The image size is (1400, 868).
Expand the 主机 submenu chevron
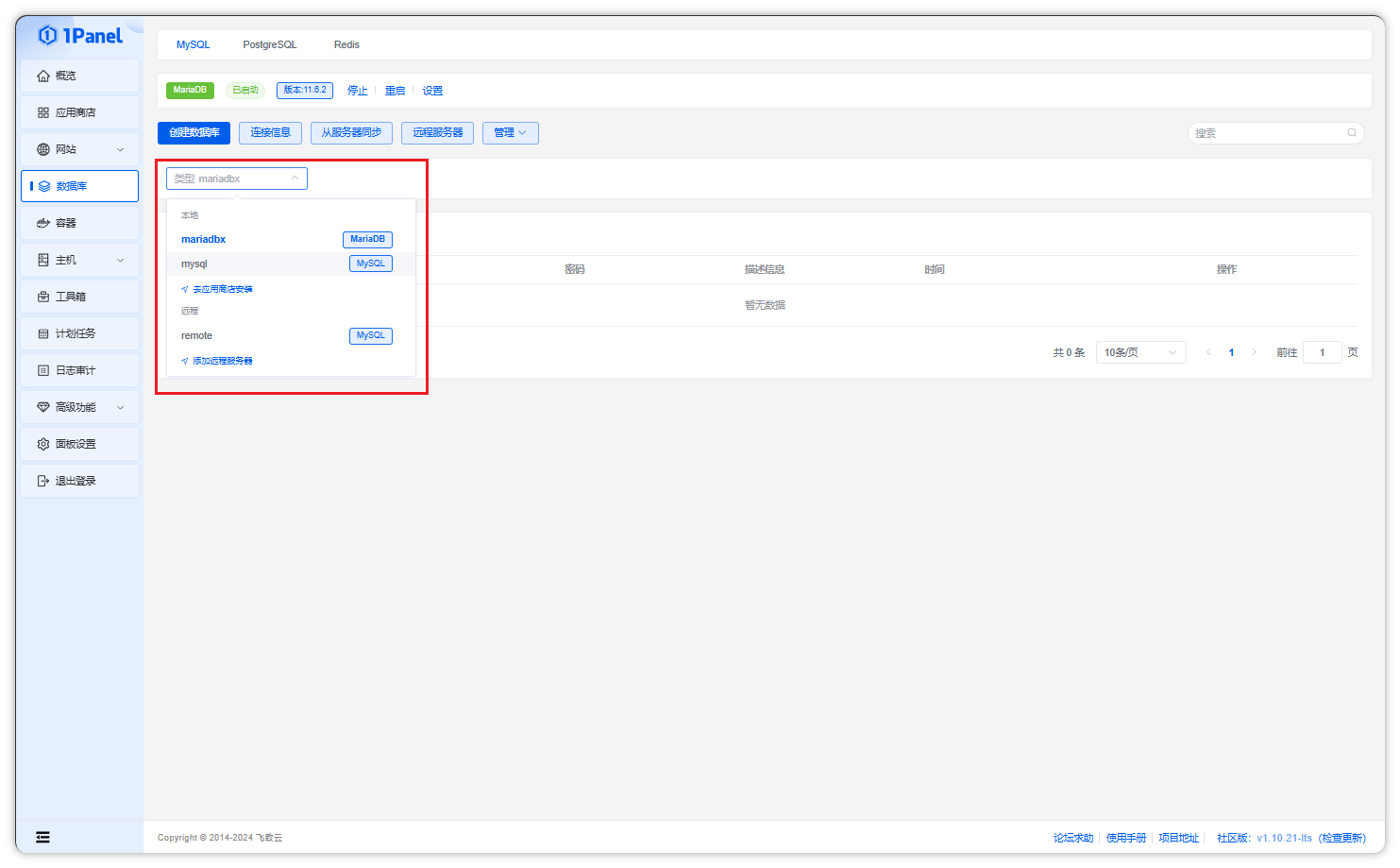tap(120, 260)
